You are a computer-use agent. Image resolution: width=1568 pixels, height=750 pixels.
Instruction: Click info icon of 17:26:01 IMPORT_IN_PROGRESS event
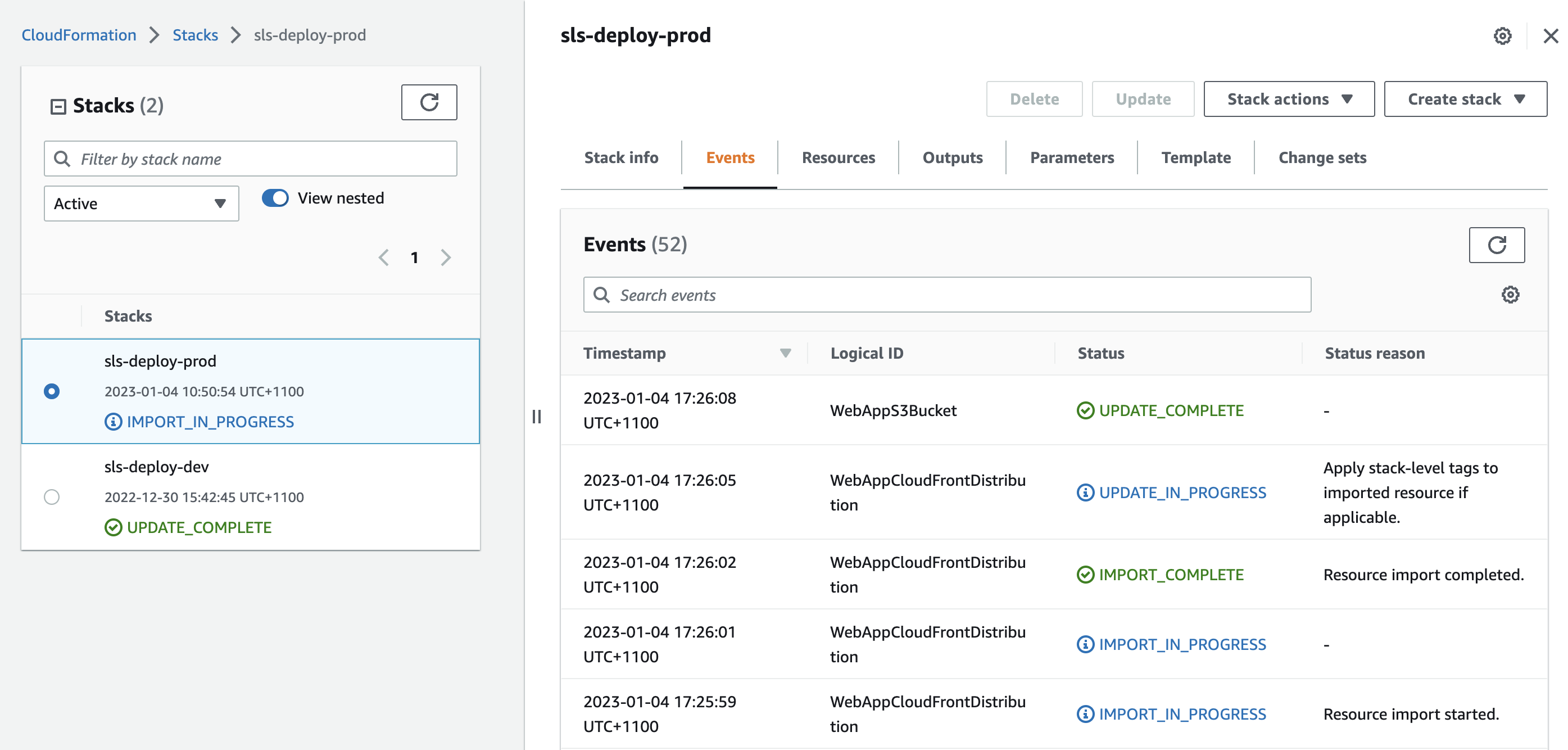tap(1085, 644)
